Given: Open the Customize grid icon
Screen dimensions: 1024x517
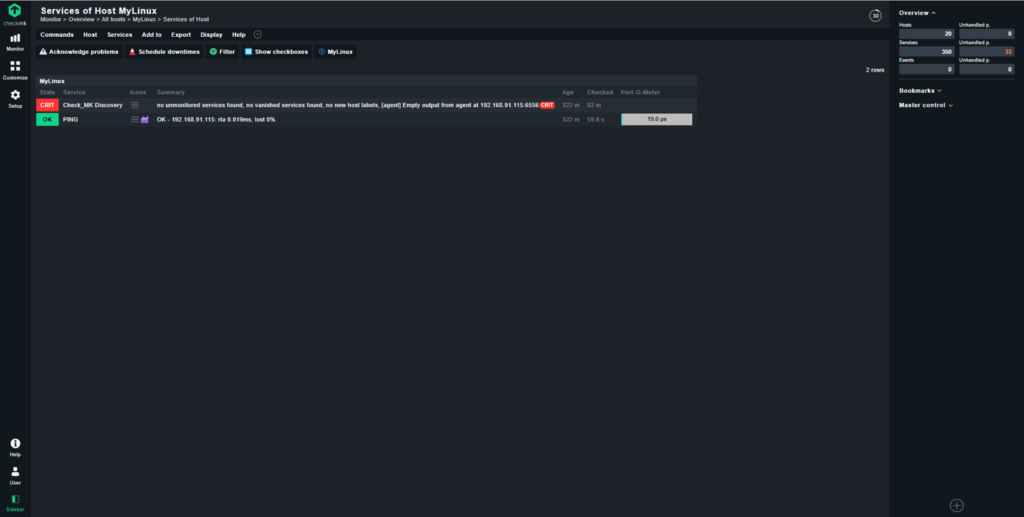Looking at the screenshot, I should click(15, 70).
